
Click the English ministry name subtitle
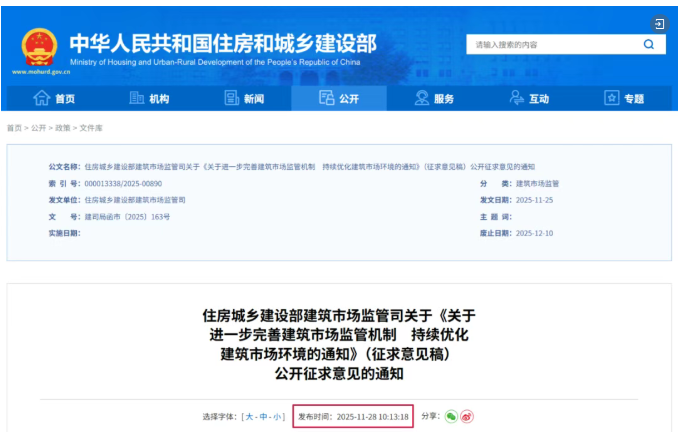click(215, 62)
